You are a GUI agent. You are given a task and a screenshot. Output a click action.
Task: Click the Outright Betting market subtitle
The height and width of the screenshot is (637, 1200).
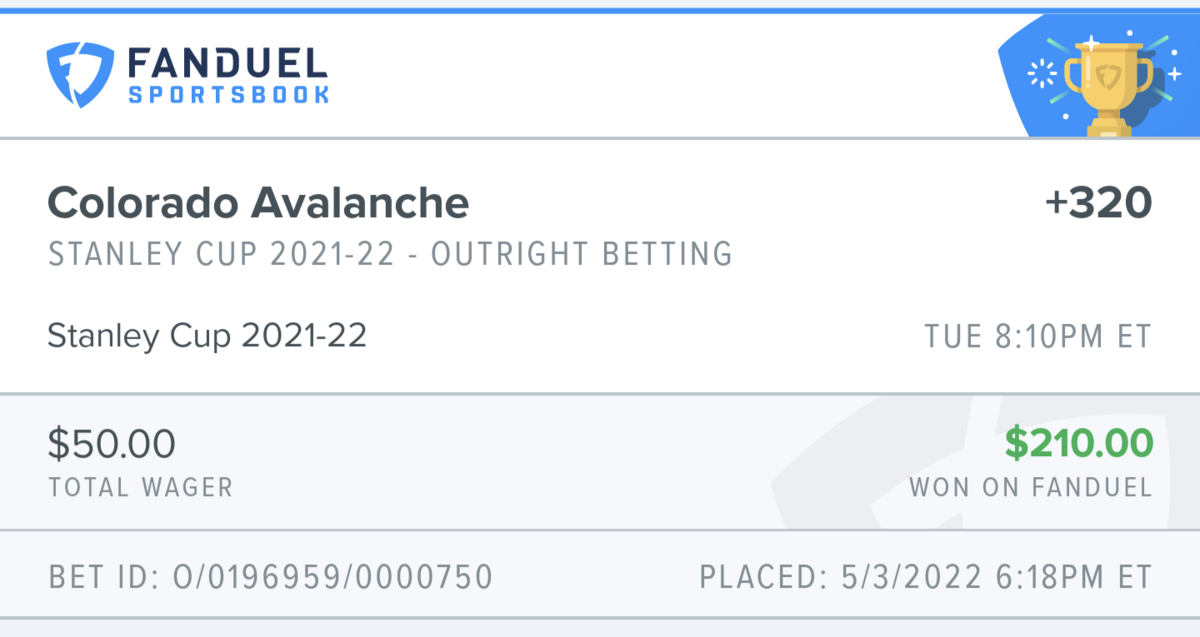pos(390,254)
